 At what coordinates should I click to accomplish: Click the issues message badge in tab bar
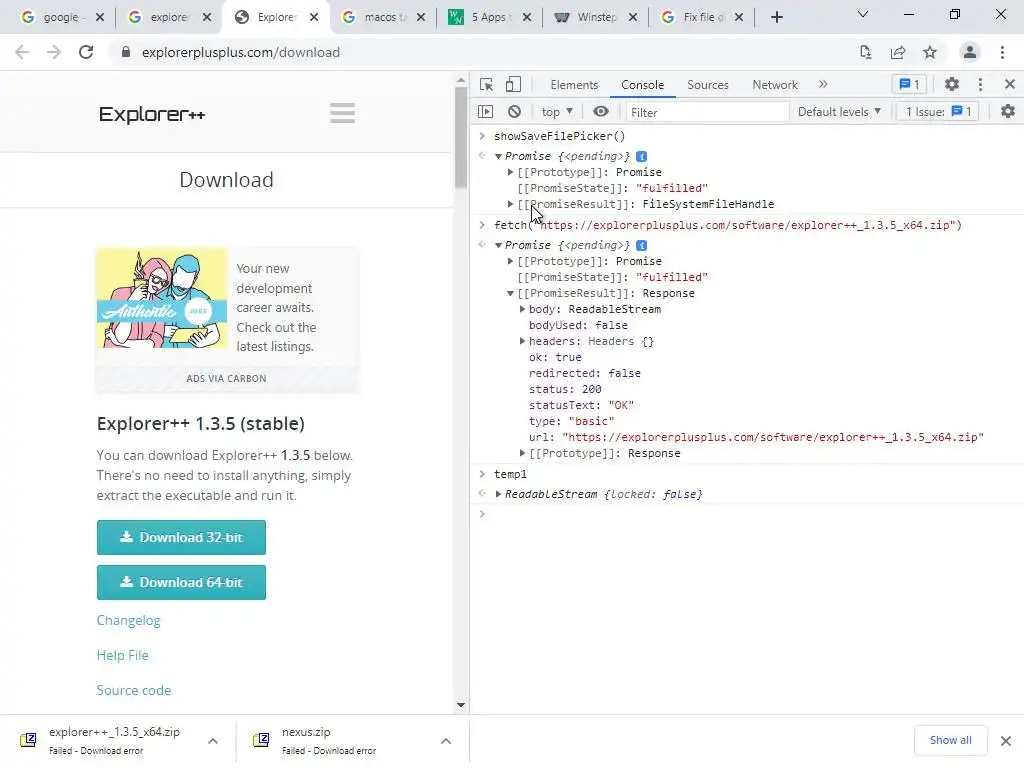[909, 84]
